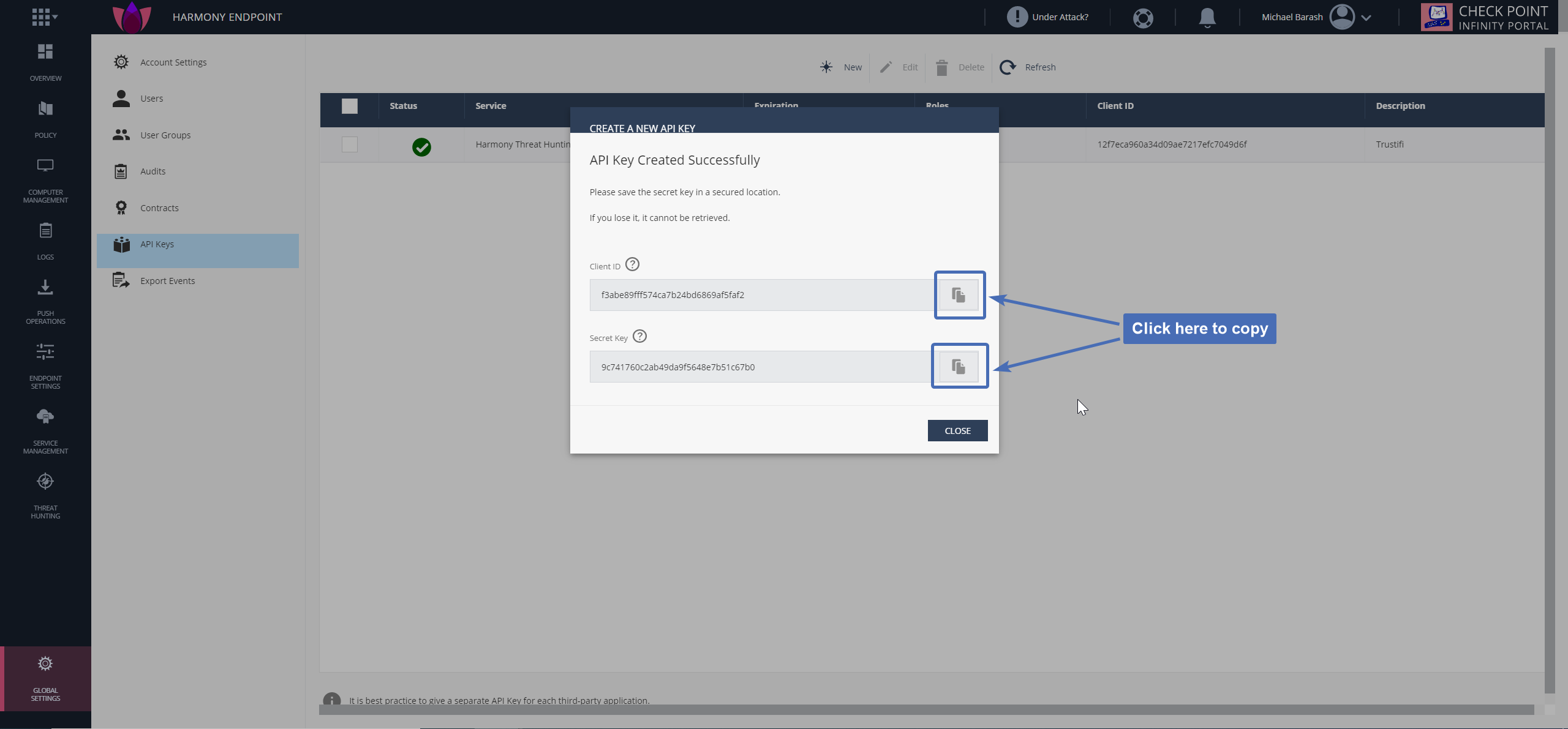The image size is (1568, 729).
Task: Click the Edit toolbar button
Action: pyautogui.click(x=899, y=67)
